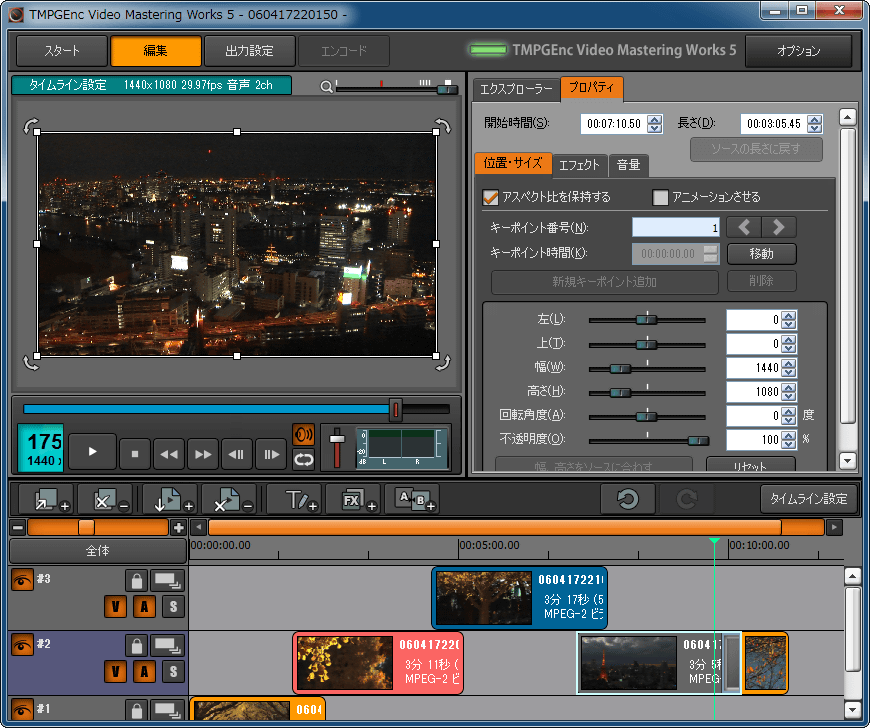Toggle audio A on track #3
The width and height of the screenshot is (870, 728).
tap(144, 606)
